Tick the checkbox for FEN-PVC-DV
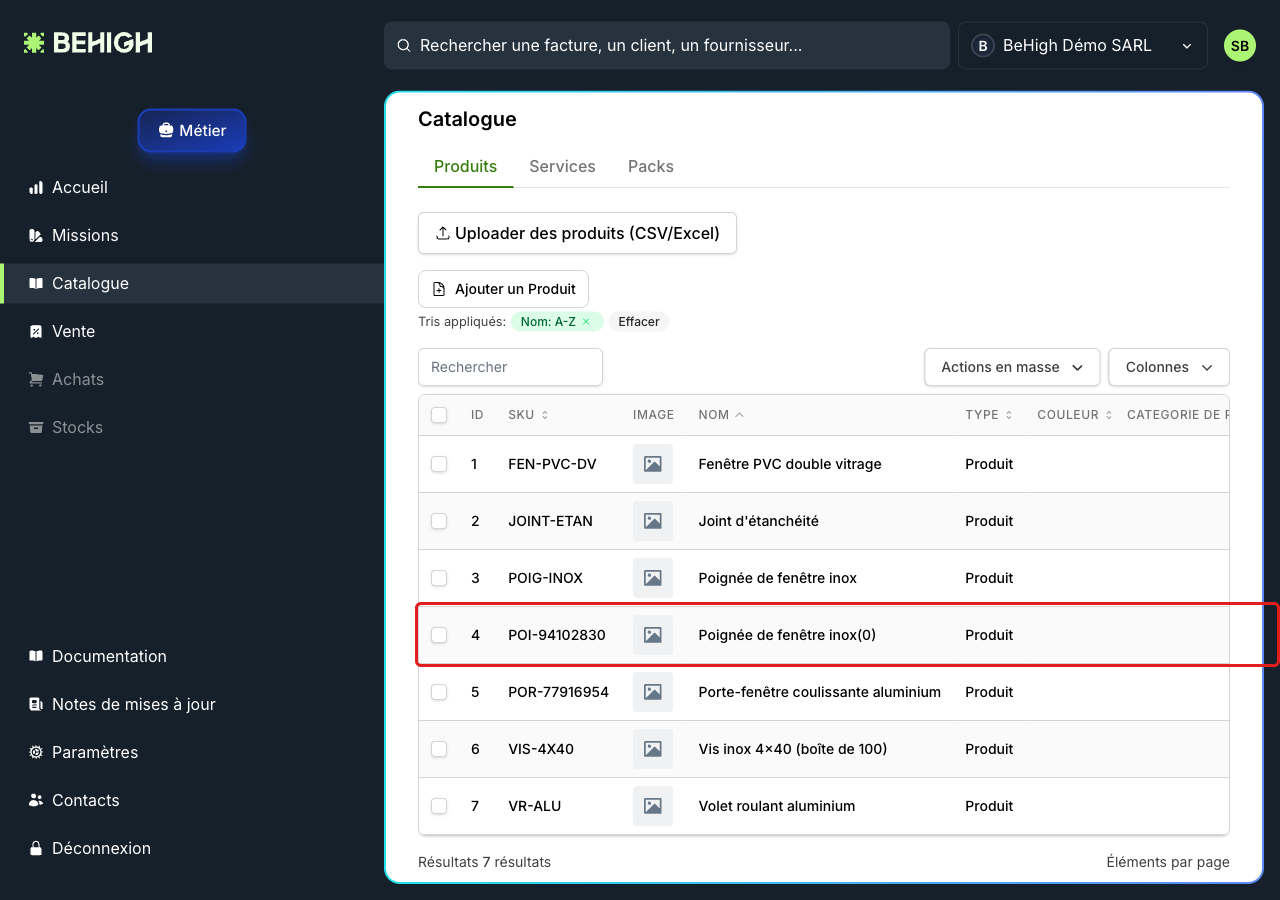Image resolution: width=1280 pixels, height=900 pixels. pyautogui.click(x=439, y=464)
